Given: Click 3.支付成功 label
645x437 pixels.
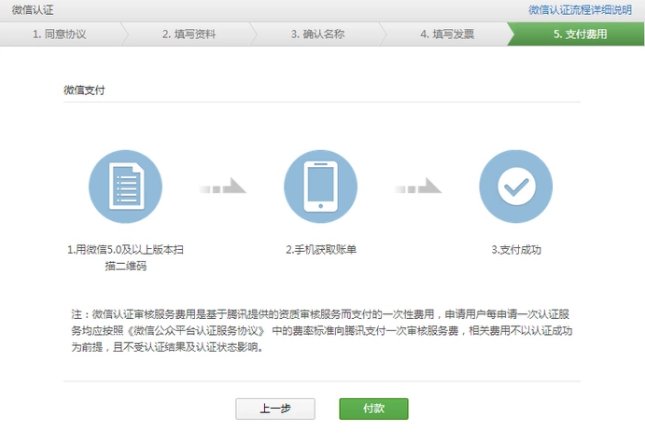Looking at the screenshot, I should 516,249.
